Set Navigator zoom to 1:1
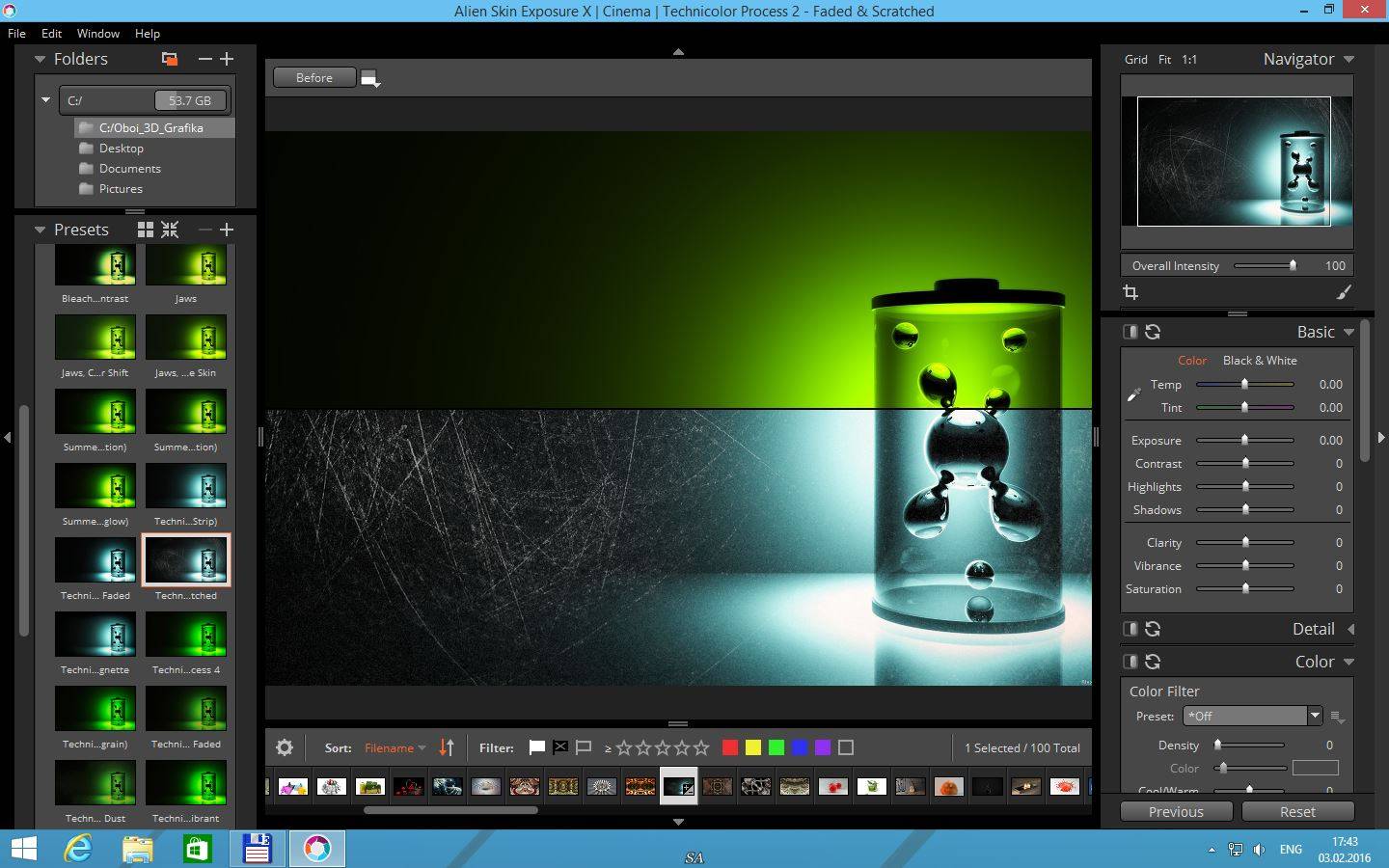The height and width of the screenshot is (868, 1389). coord(1189,59)
